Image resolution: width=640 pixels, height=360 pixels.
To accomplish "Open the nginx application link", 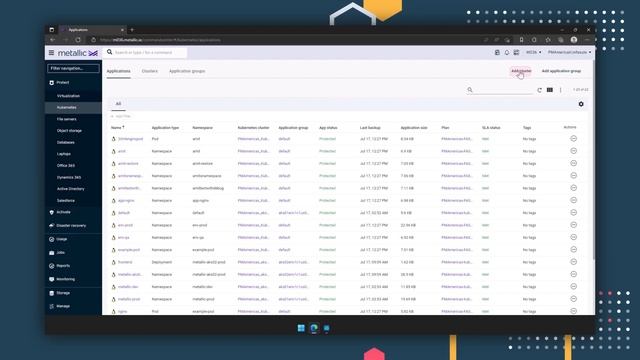I will pos(122,311).
